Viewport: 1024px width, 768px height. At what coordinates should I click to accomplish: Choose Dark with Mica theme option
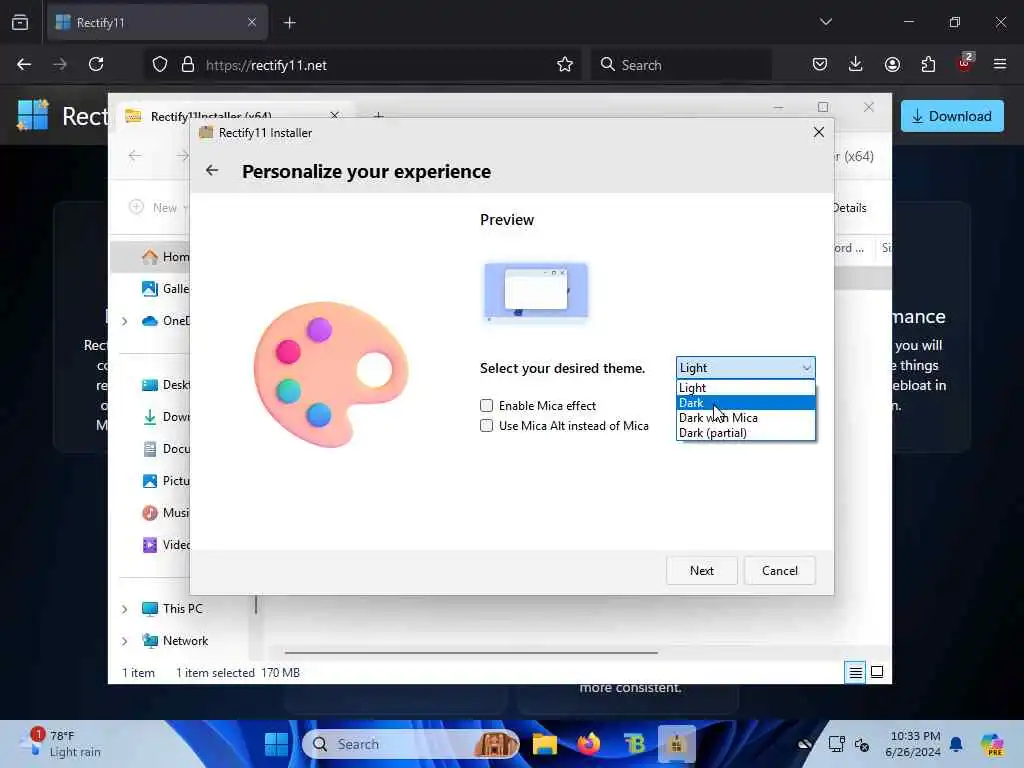tap(745, 418)
